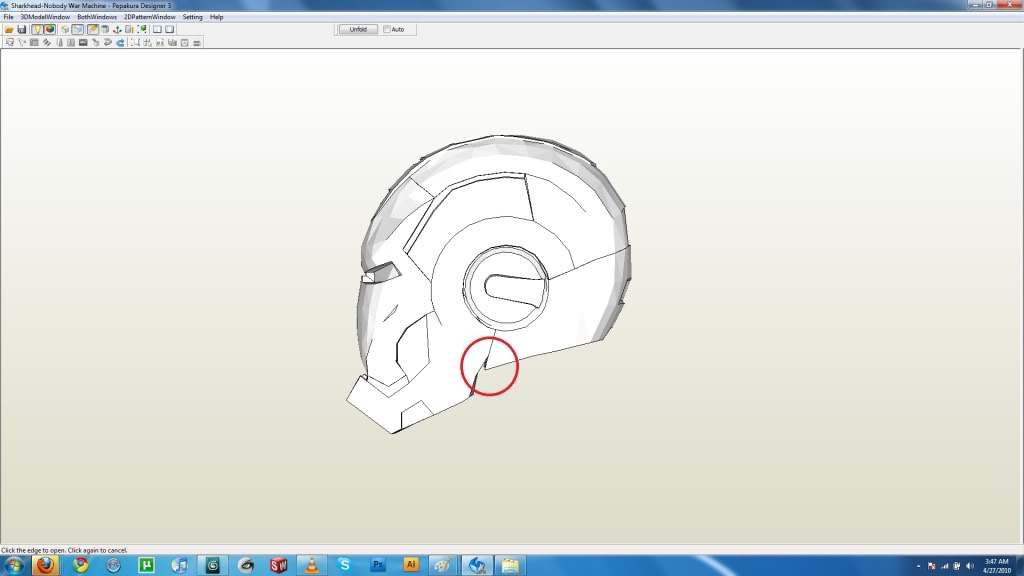Click the first window layout rectangle icon
The width and height of the screenshot is (1024, 576).
(157, 29)
